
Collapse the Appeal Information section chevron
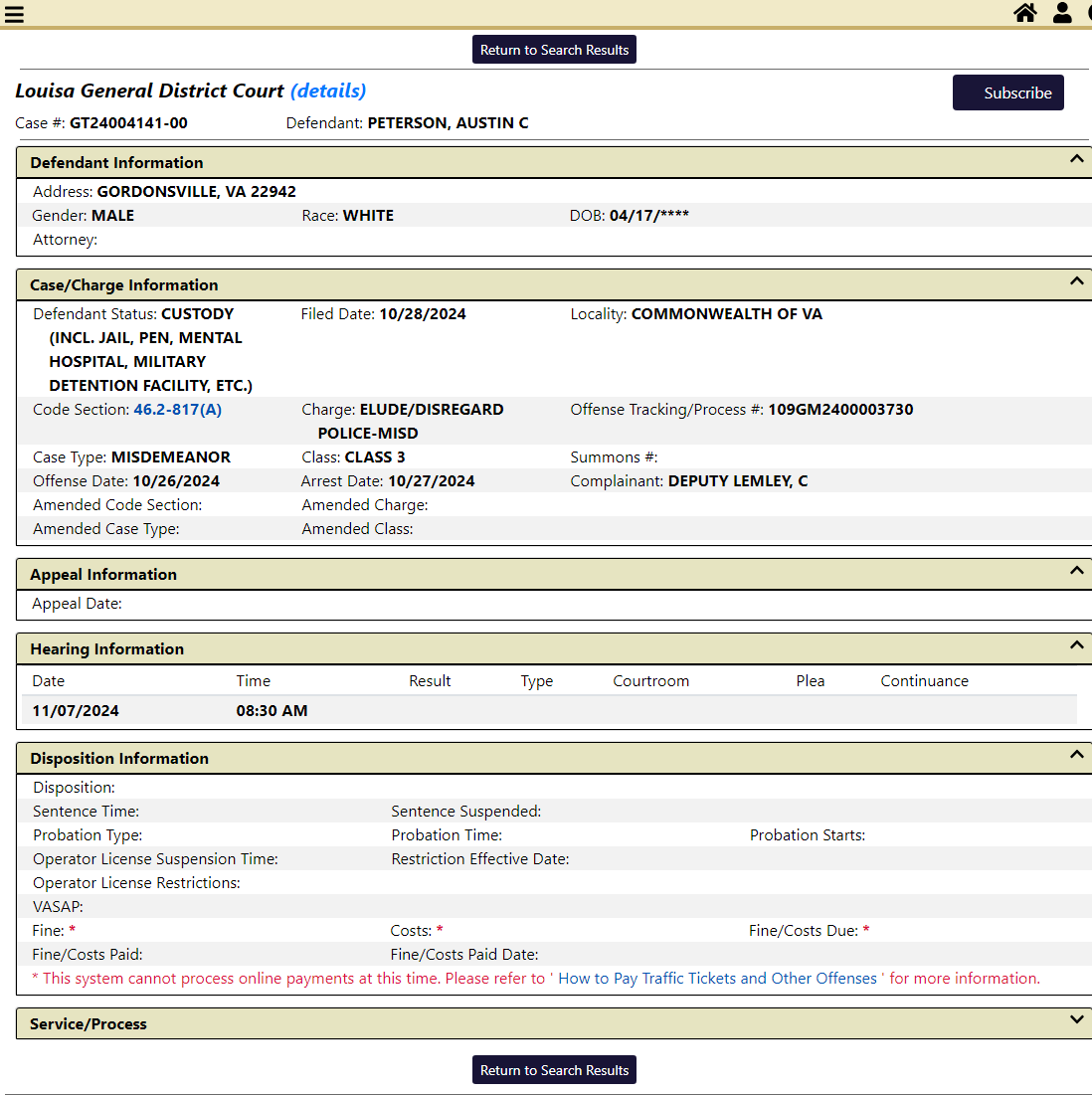coord(1077,571)
